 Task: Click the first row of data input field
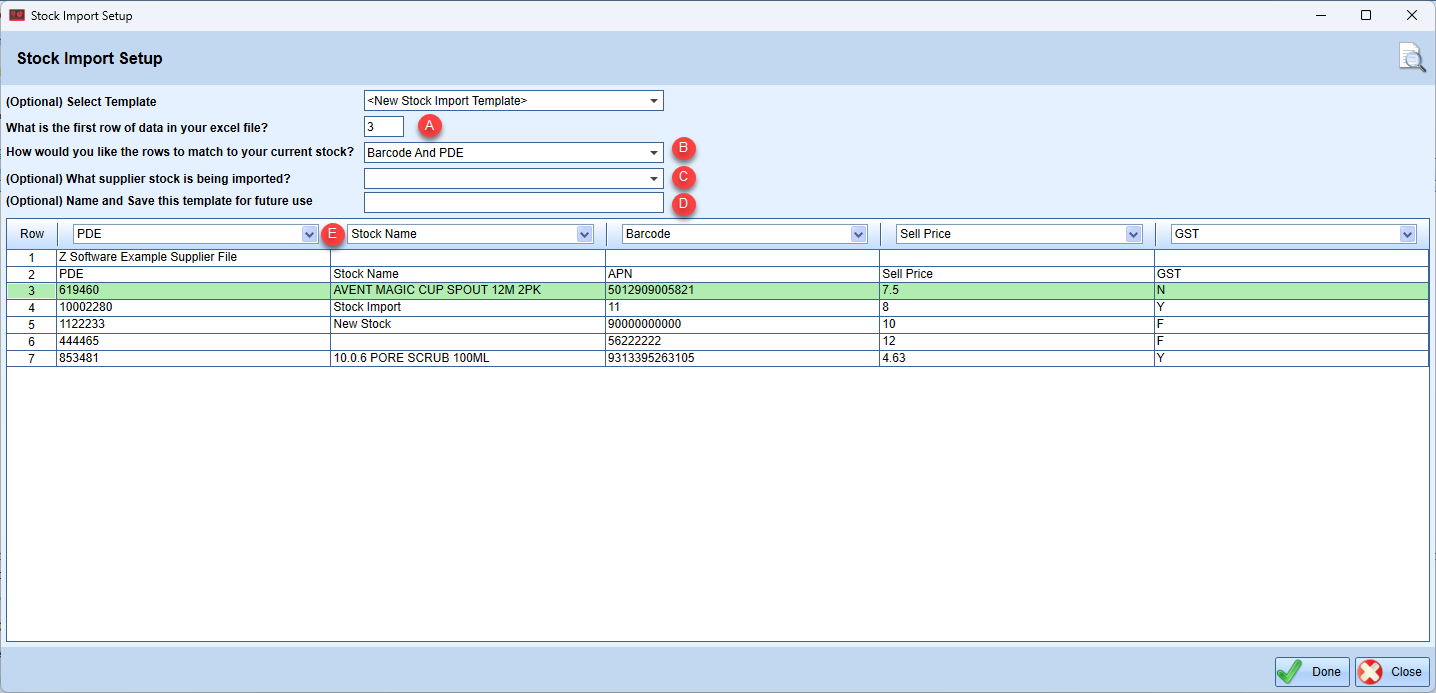point(384,127)
